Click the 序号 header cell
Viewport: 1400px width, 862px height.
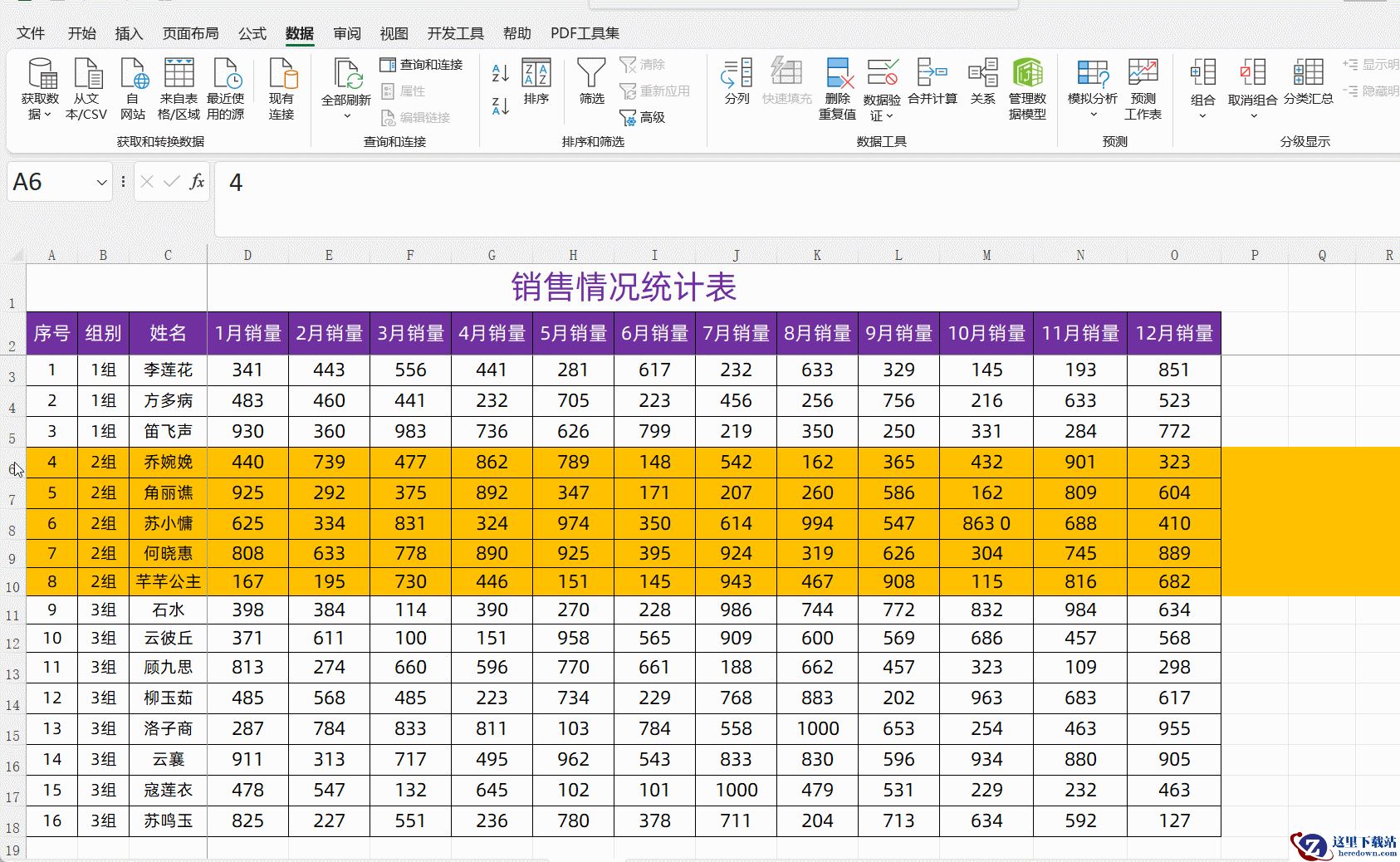pos(51,333)
